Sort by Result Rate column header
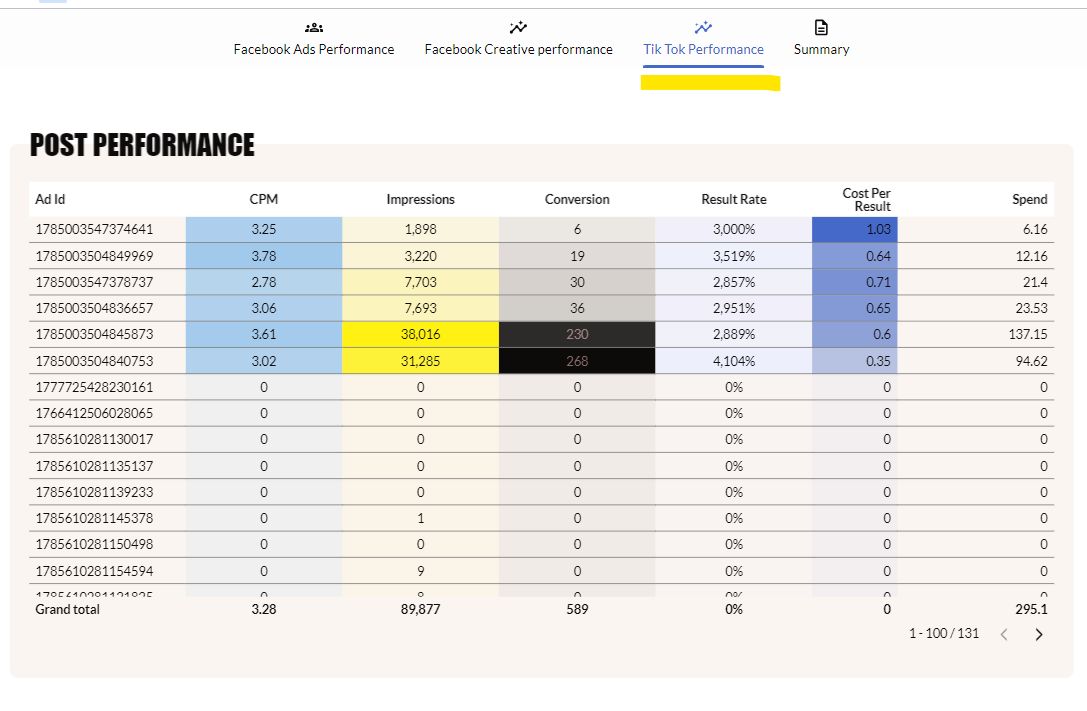Image resolution: width=1087 pixels, height=711 pixels. click(733, 200)
